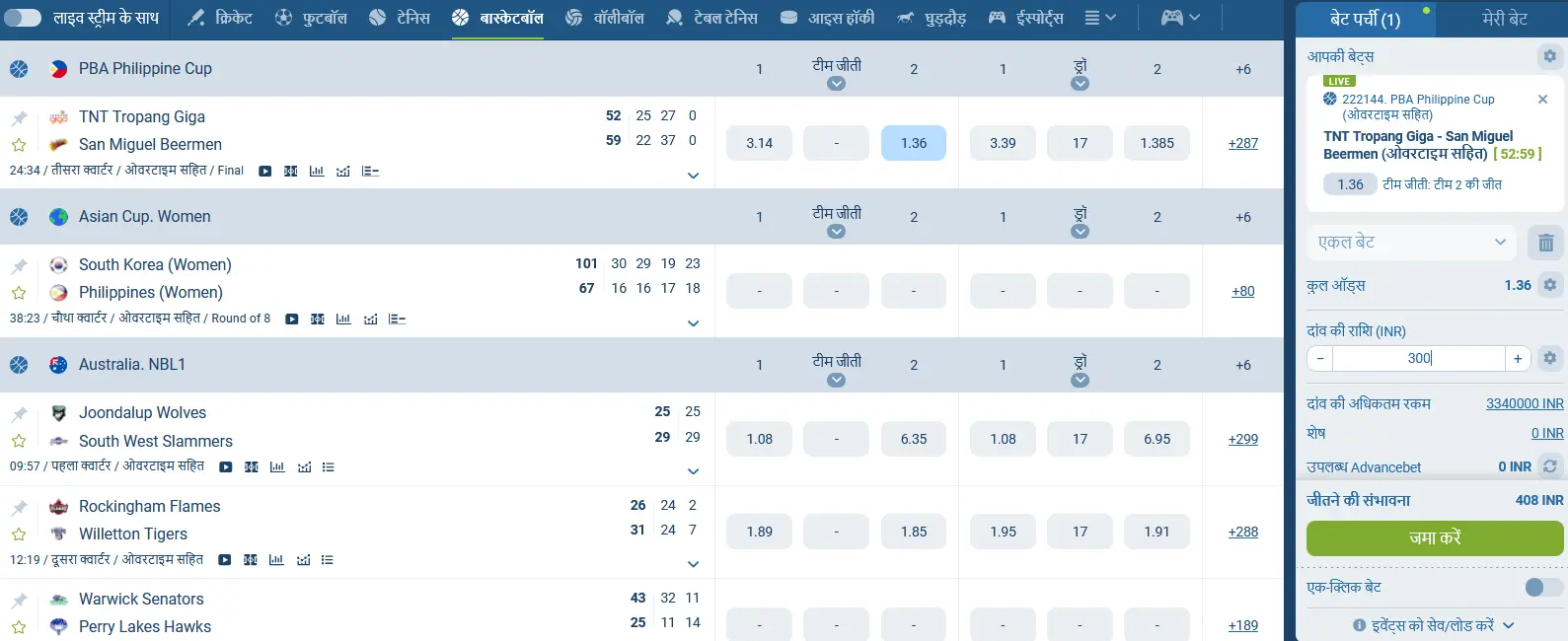The image size is (1568, 641).
Task: Open the एकल बेट bet type dropdown
Action: coord(1411,243)
